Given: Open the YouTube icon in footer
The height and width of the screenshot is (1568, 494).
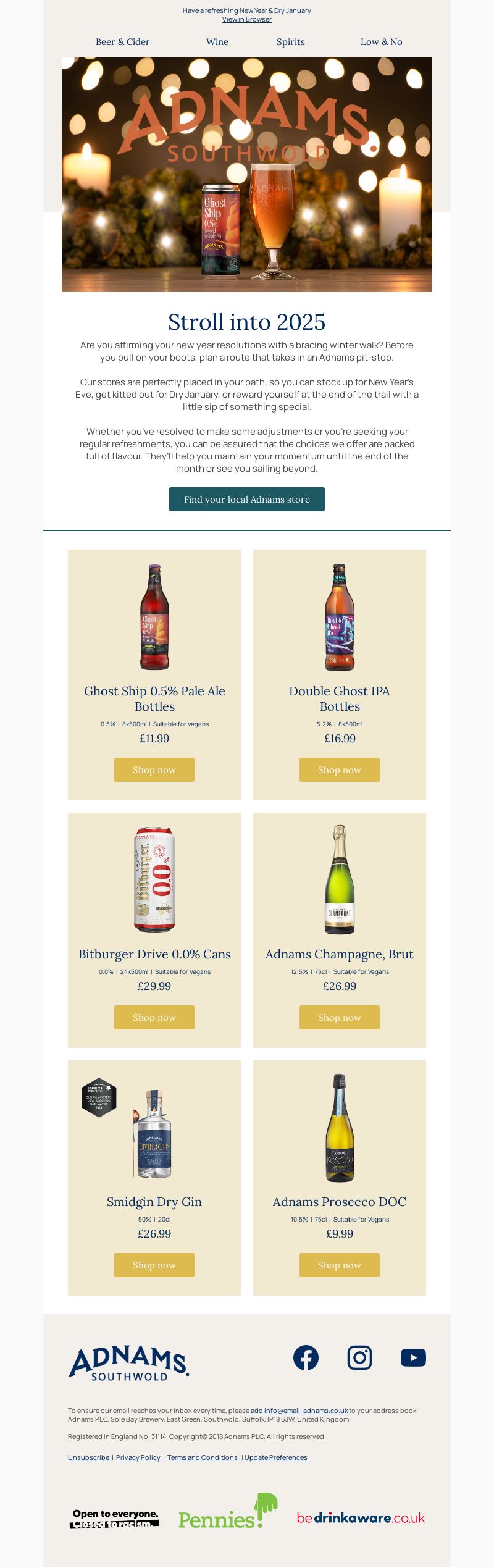Looking at the screenshot, I should 413,1357.
